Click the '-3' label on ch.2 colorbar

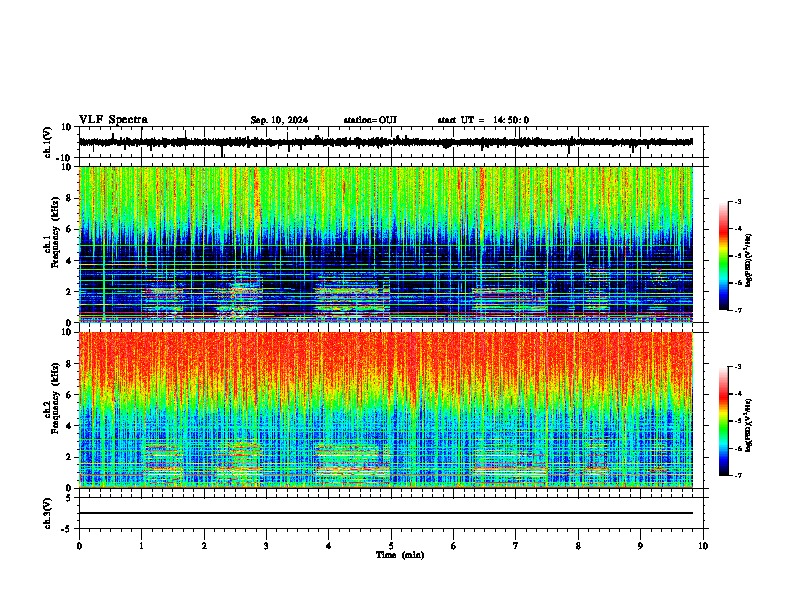[x=738, y=367]
